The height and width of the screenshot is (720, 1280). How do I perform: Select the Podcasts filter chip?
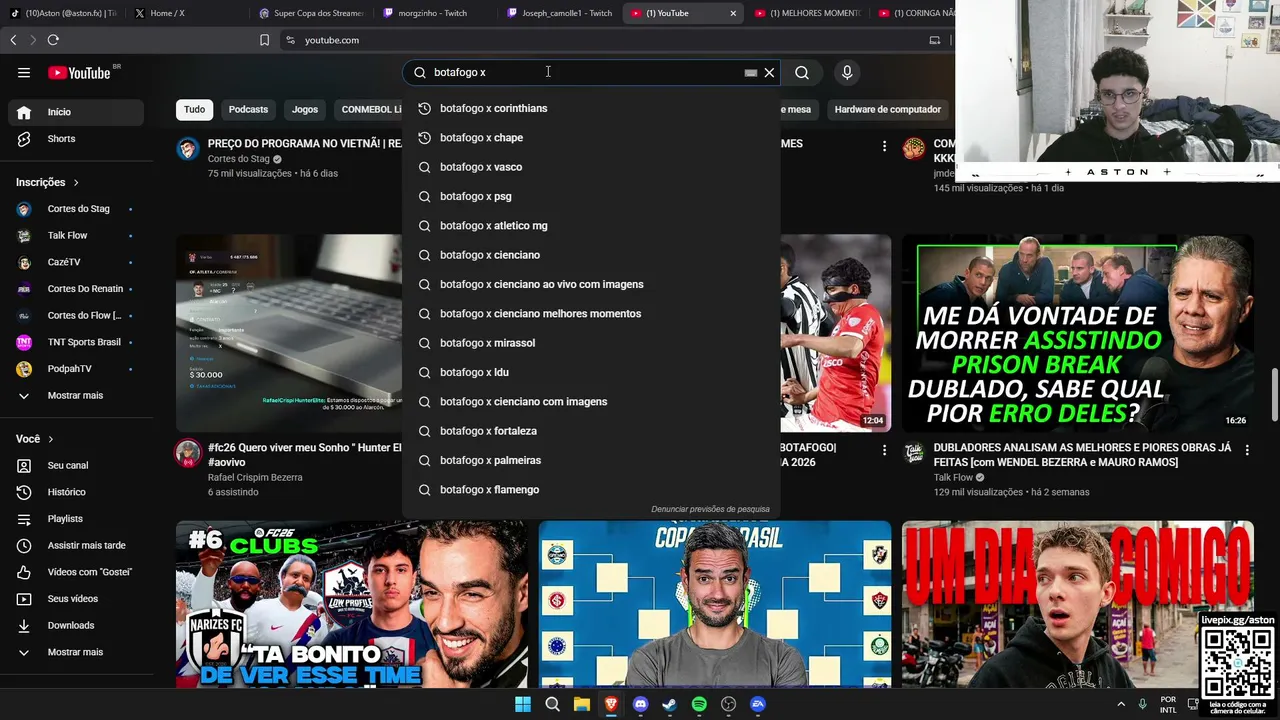248,109
